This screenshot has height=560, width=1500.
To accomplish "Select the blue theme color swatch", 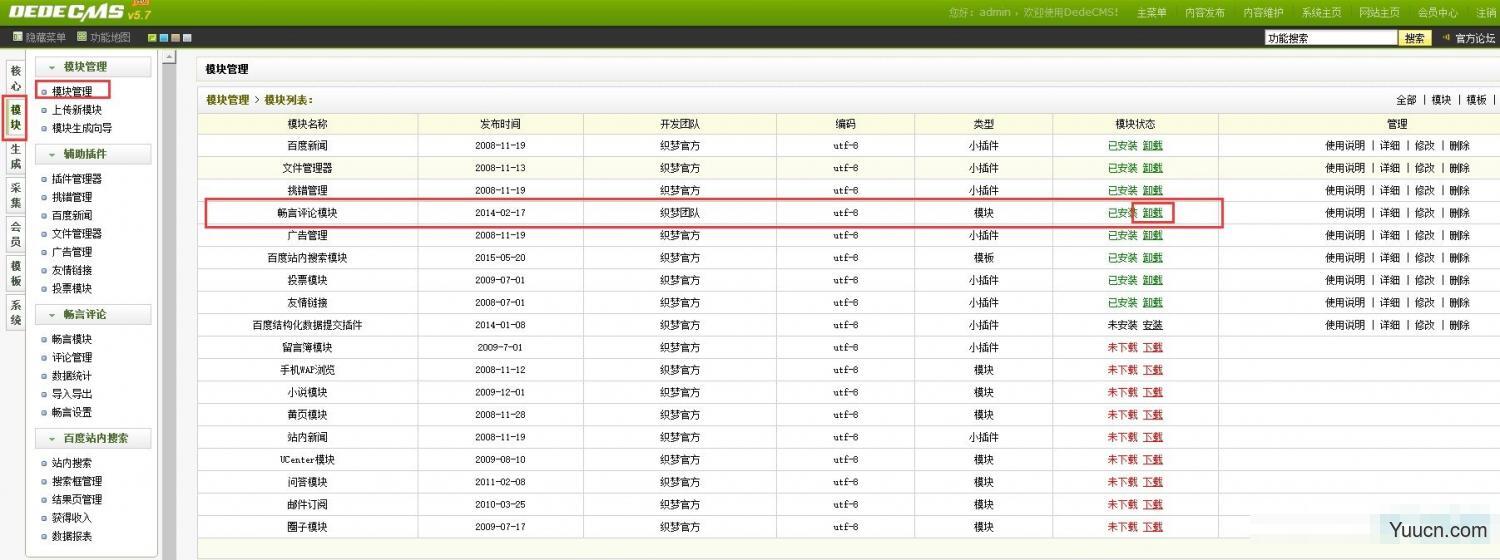I will tap(164, 38).
